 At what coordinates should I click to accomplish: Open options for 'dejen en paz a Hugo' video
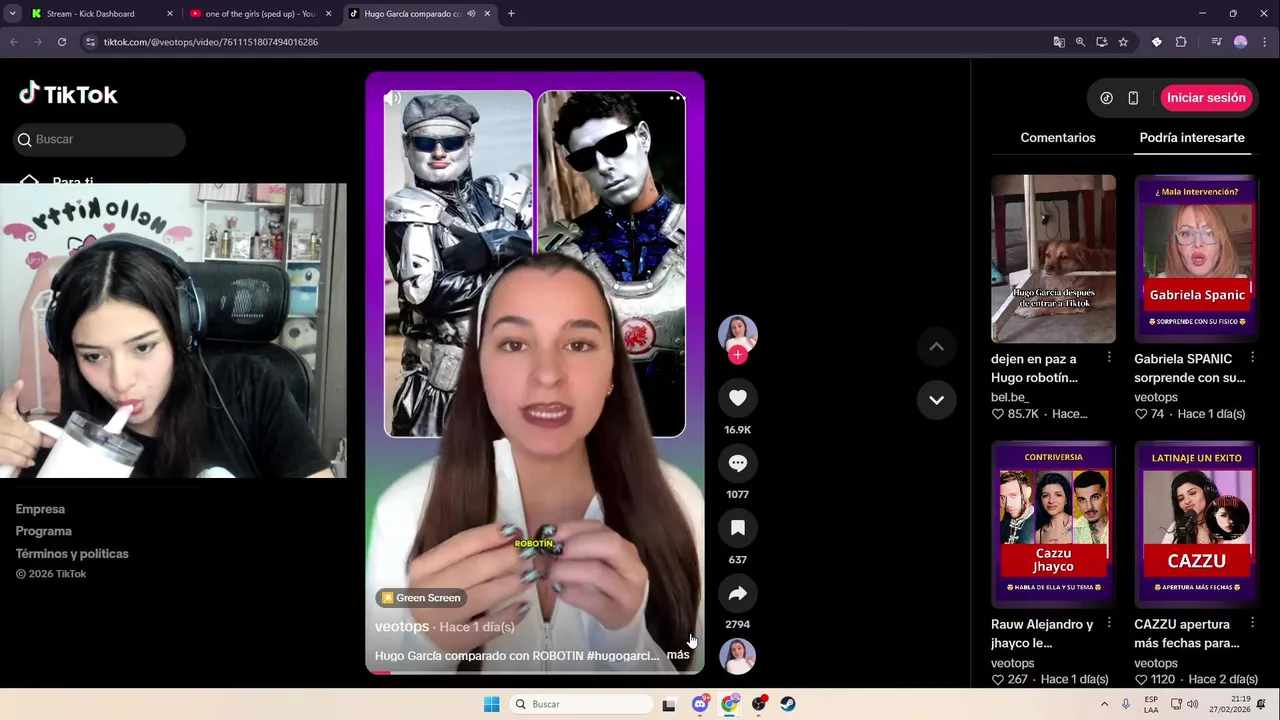1109,358
